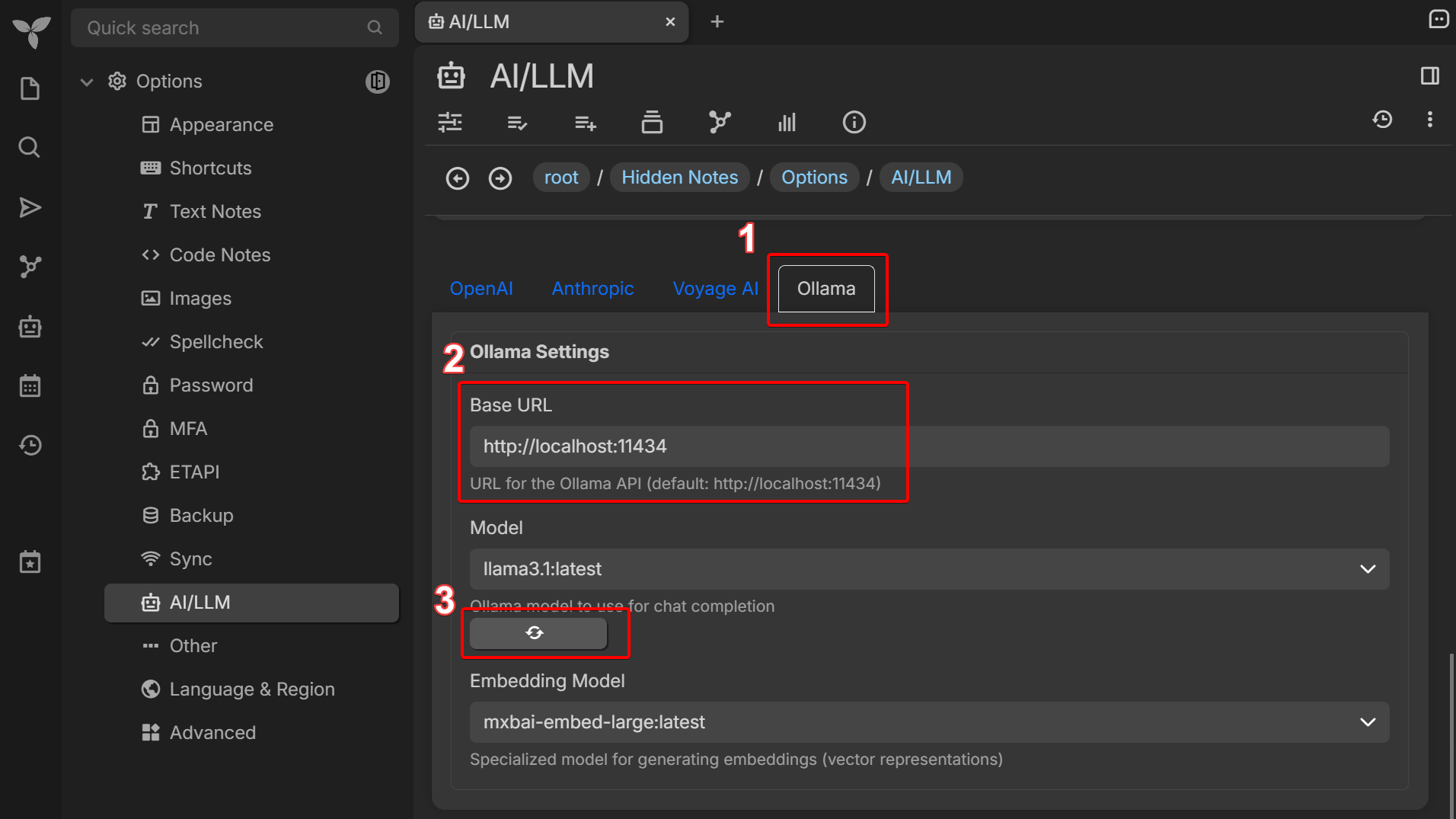The image size is (1456, 819).
Task: Click the options protected toggle badge
Action: coord(377,82)
